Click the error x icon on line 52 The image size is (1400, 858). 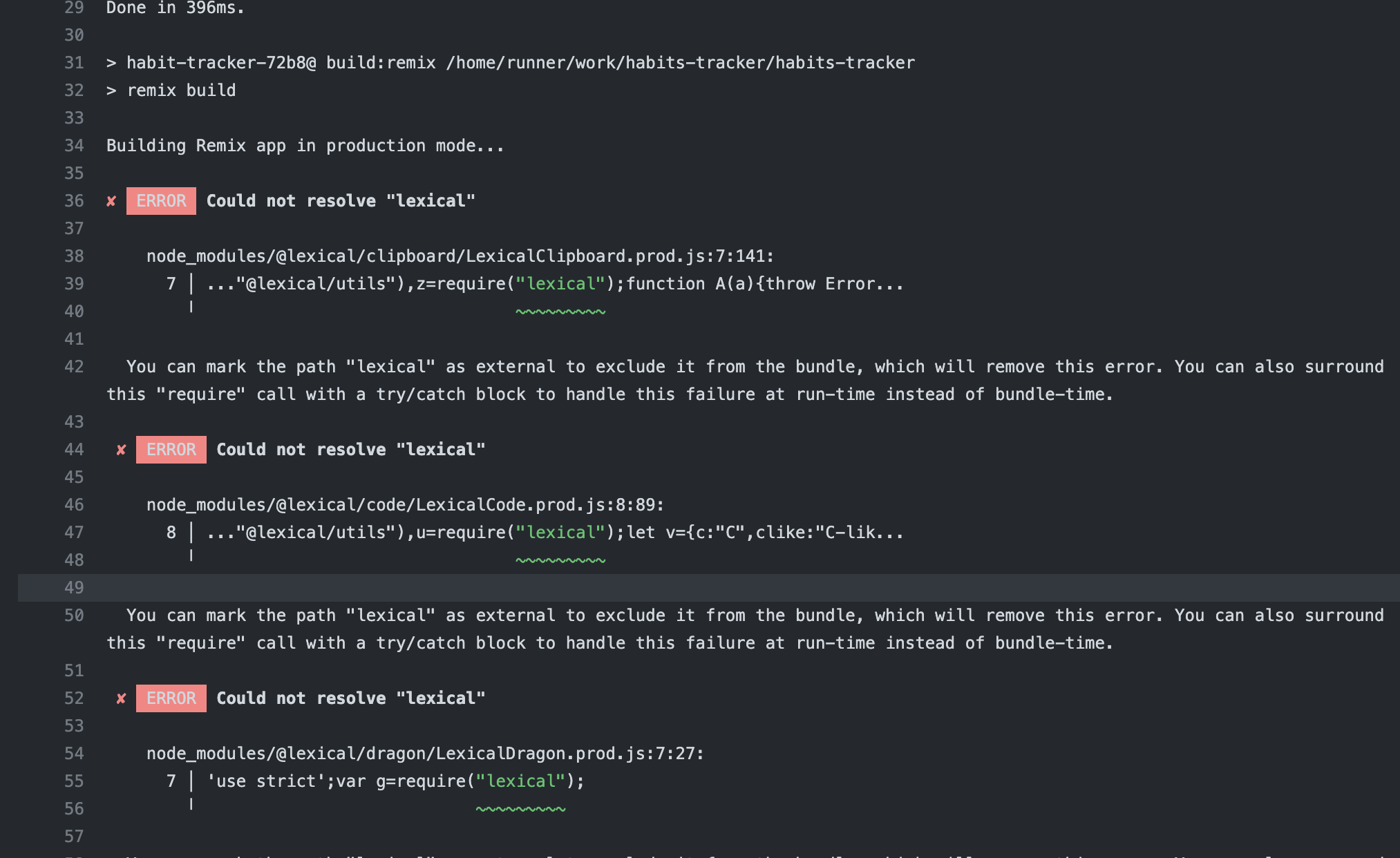[x=121, y=698]
